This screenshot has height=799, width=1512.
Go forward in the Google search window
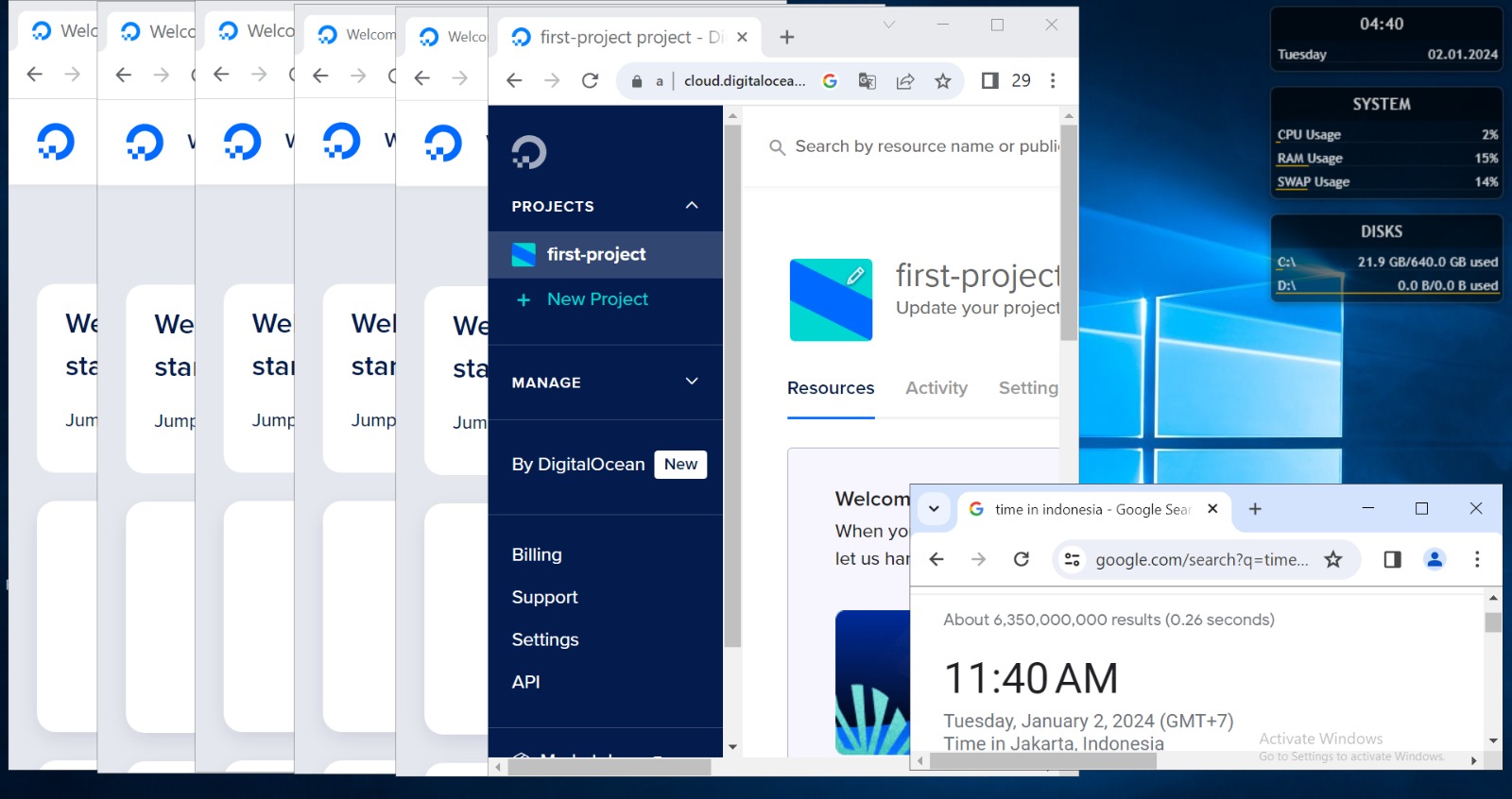[x=979, y=560]
